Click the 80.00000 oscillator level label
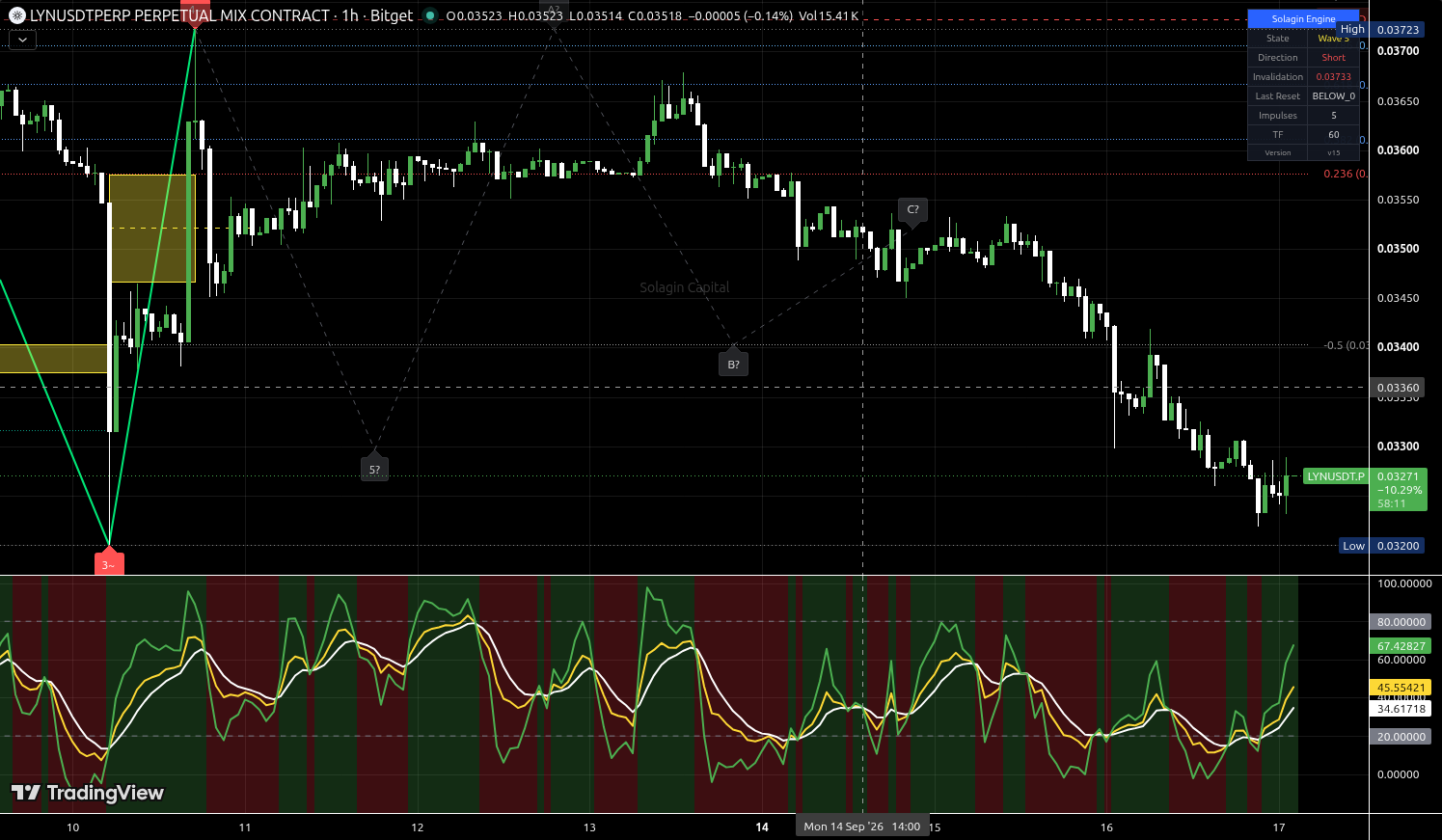 [x=1400, y=622]
